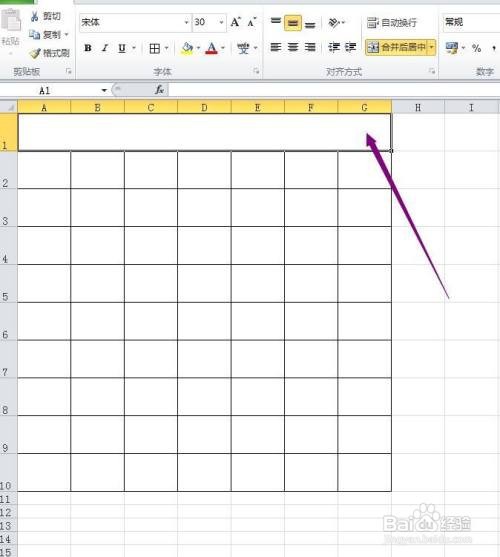
Task: Click the merged cell A1:G1
Action: coord(205,132)
